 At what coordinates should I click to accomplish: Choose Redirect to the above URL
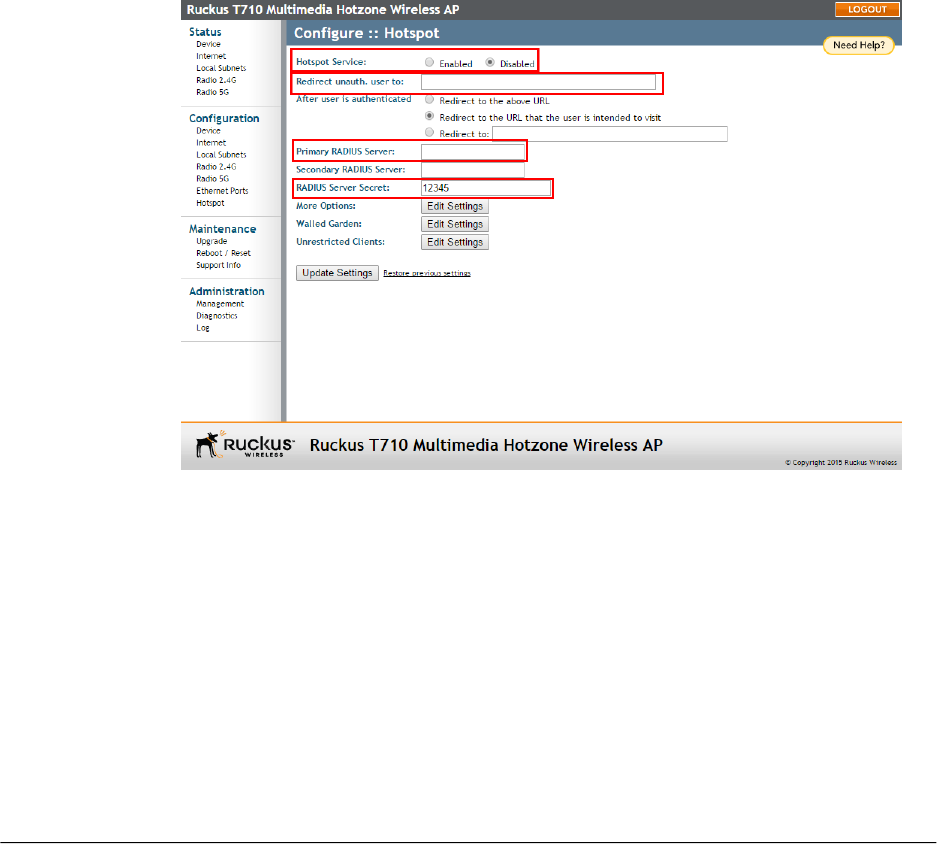tap(429, 100)
